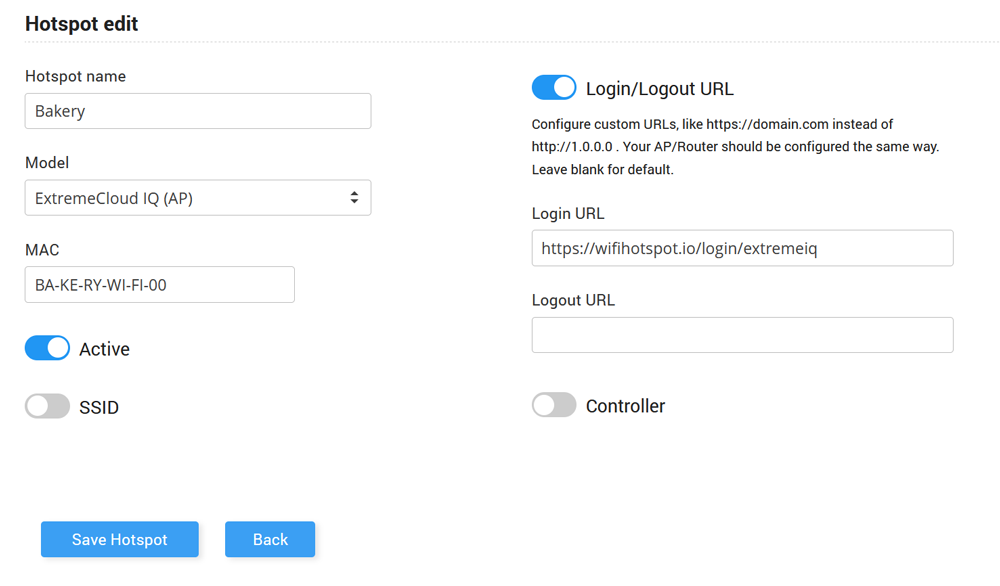Disable the Active toggle switch
This screenshot has height=586, width=1000.
click(47, 348)
